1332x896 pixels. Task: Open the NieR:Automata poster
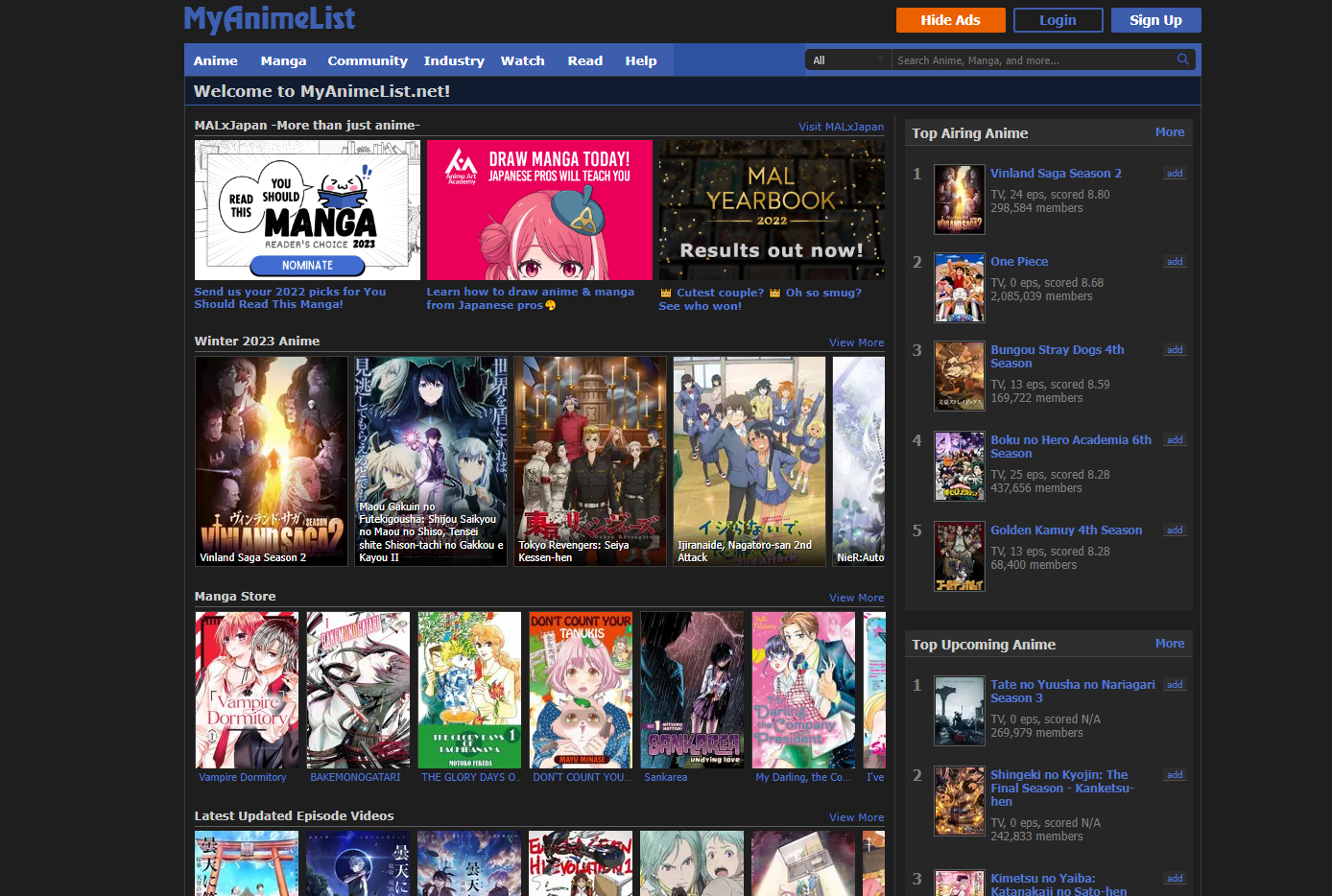(x=859, y=461)
